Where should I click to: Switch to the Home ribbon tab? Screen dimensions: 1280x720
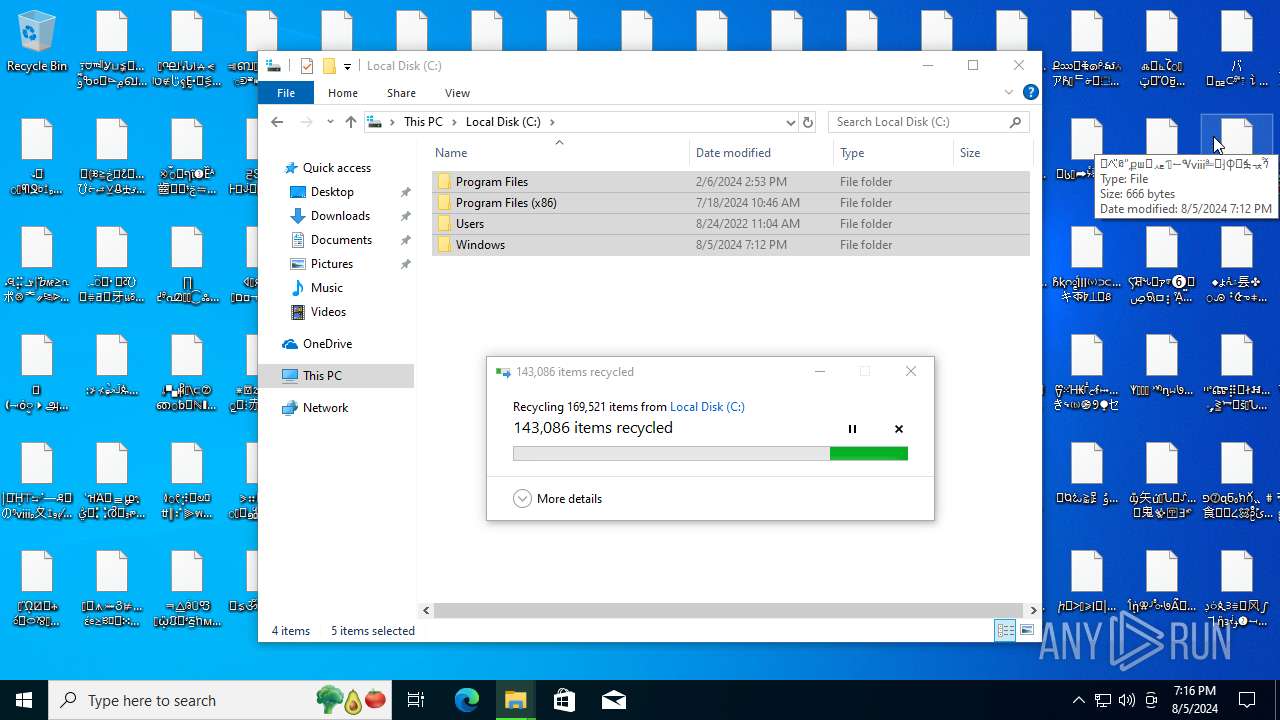click(x=343, y=93)
